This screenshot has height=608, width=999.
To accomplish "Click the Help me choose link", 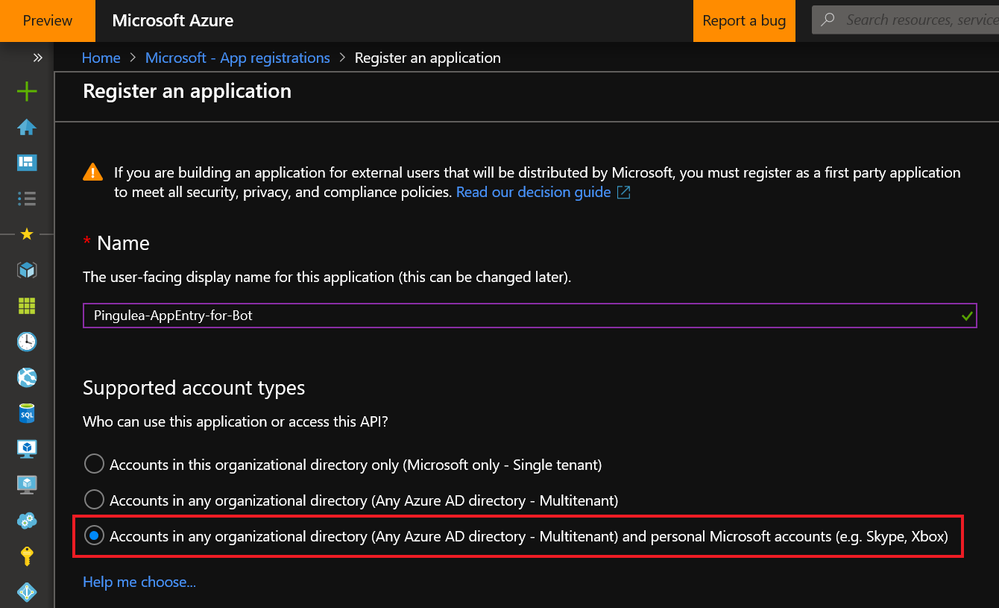I will 139,582.
